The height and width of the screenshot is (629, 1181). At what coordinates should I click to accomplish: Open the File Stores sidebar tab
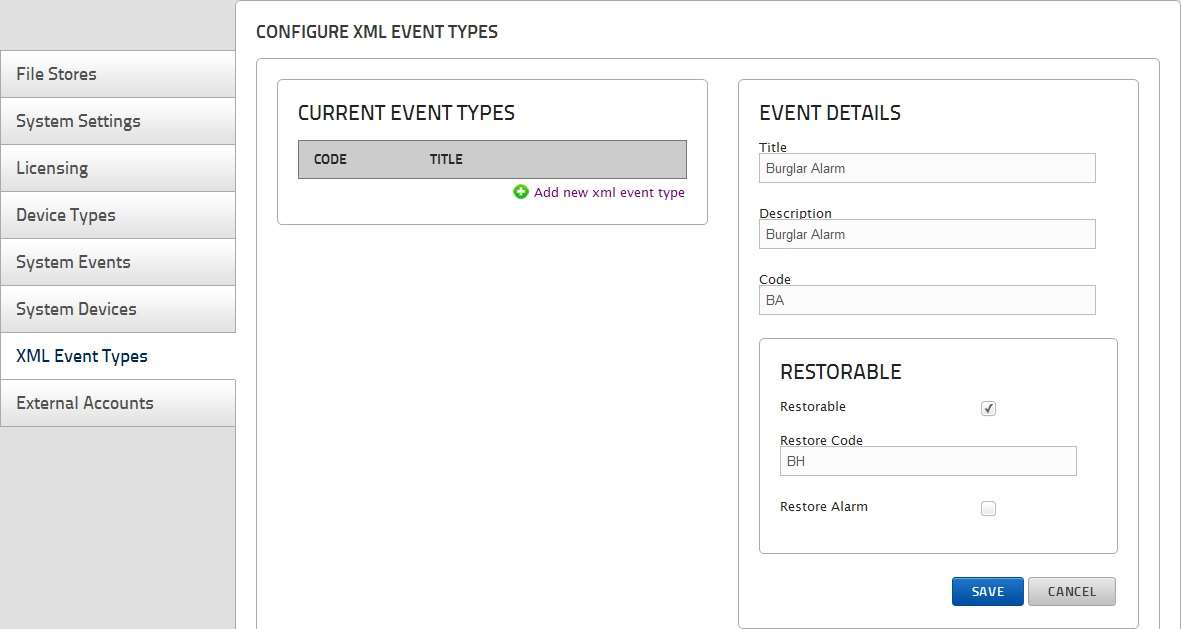point(117,74)
